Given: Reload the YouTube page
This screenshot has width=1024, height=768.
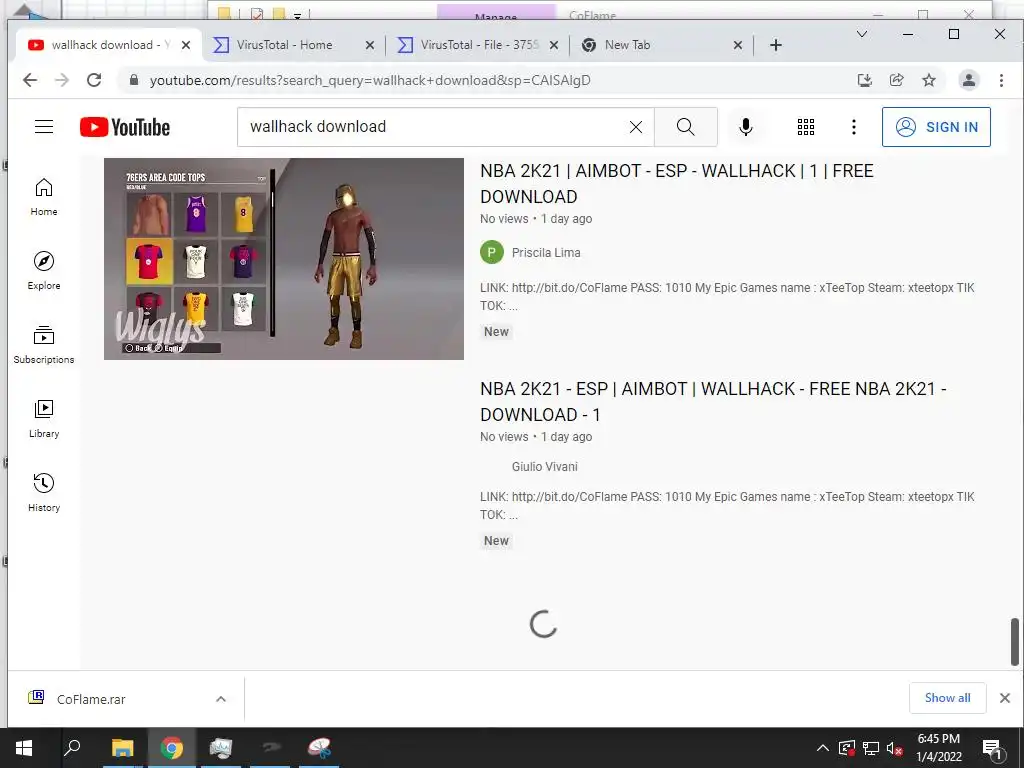Looking at the screenshot, I should pyautogui.click(x=94, y=80).
